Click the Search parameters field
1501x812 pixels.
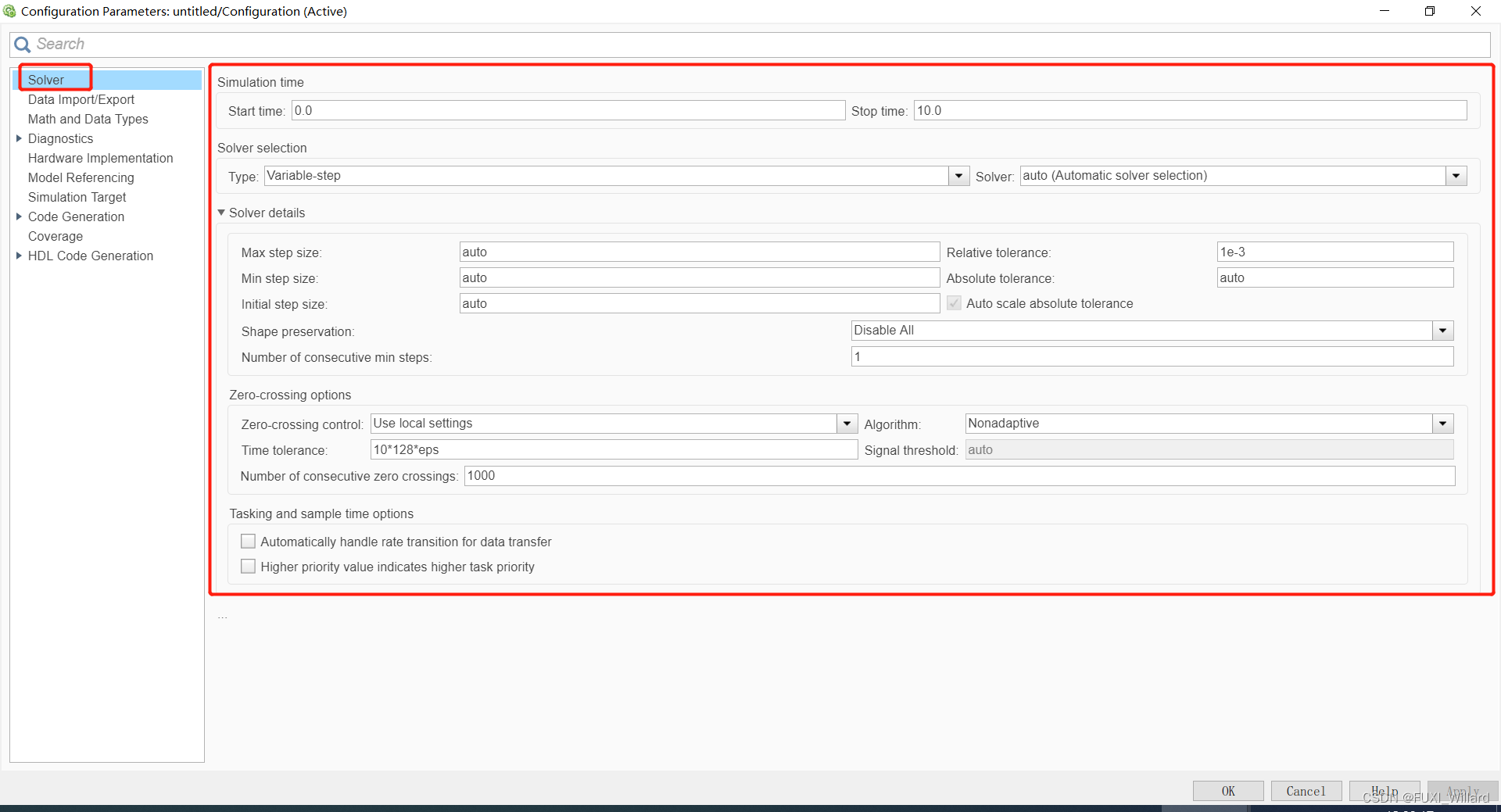click(750, 45)
